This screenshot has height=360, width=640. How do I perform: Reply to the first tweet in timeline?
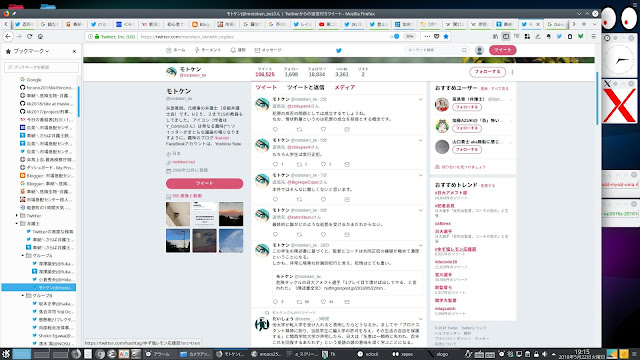click(276, 129)
